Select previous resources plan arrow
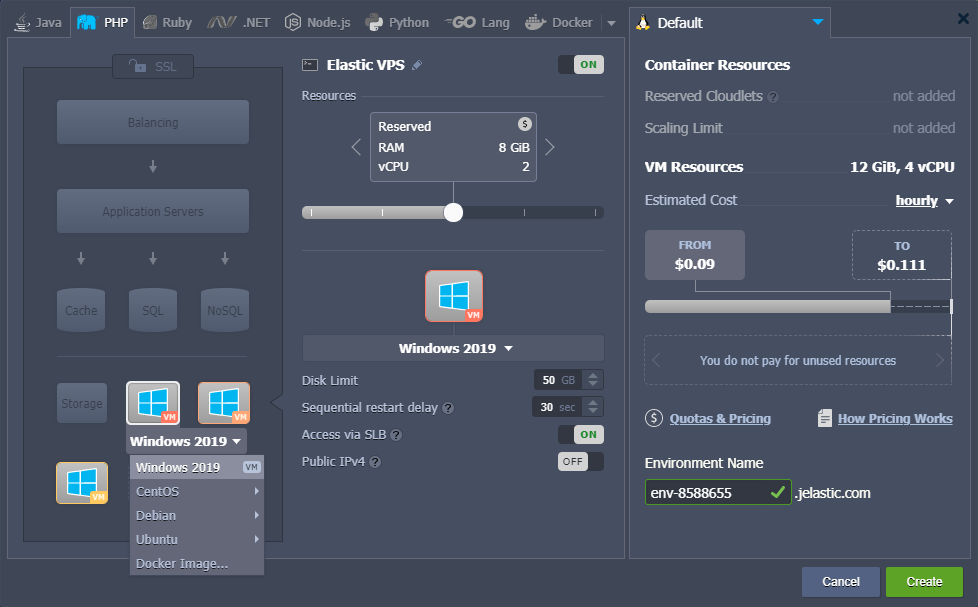This screenshot has height=607, width=978. pyautogui.click(x=356, y=147)
